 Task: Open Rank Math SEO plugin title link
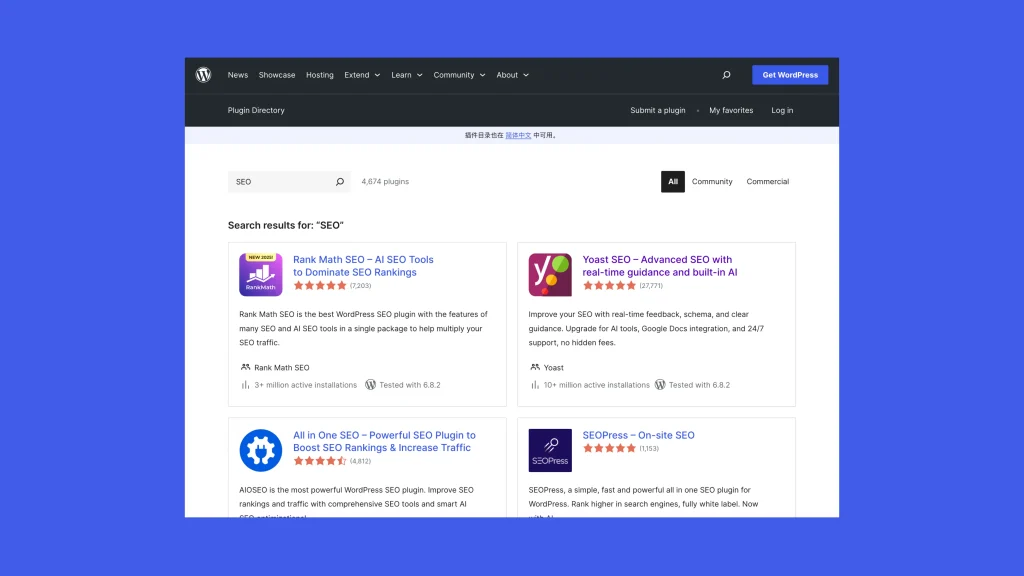tap(363, 266)
